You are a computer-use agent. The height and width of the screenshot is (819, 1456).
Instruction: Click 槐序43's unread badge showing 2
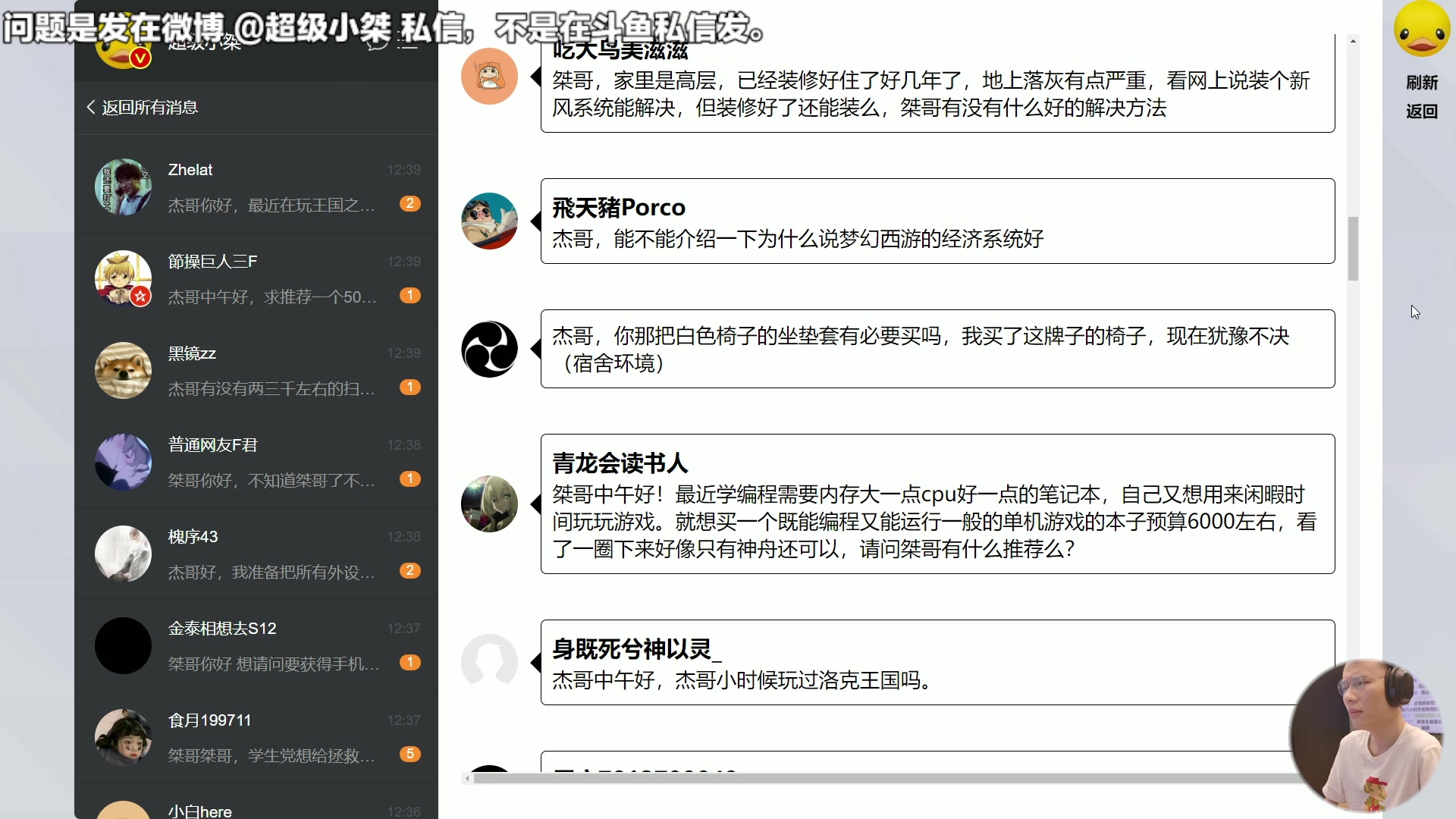coord(410,570)
